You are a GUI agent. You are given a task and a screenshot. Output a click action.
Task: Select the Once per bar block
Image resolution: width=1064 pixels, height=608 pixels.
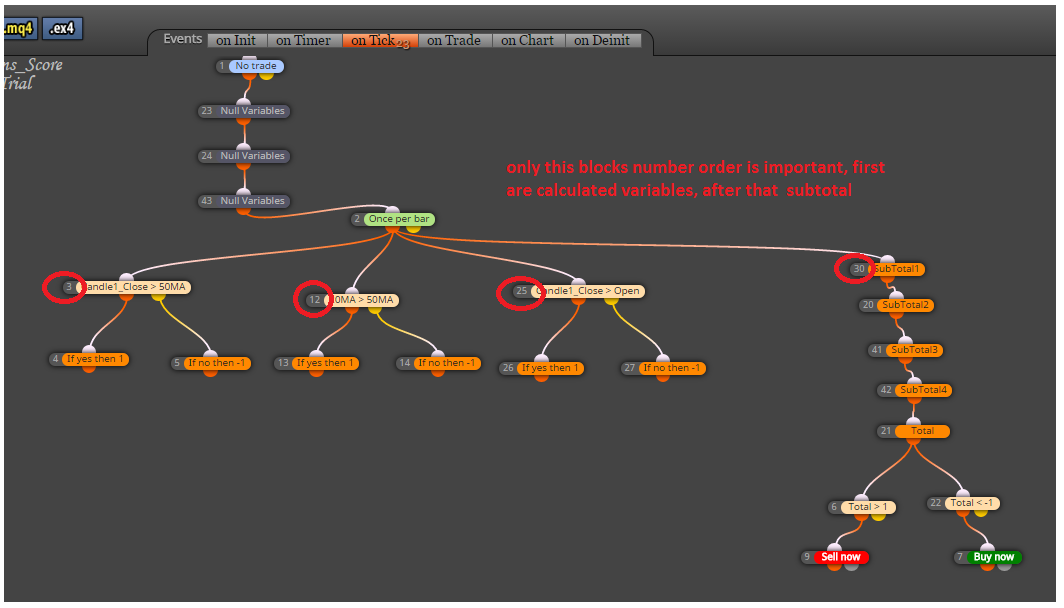(x=399, y=219)
